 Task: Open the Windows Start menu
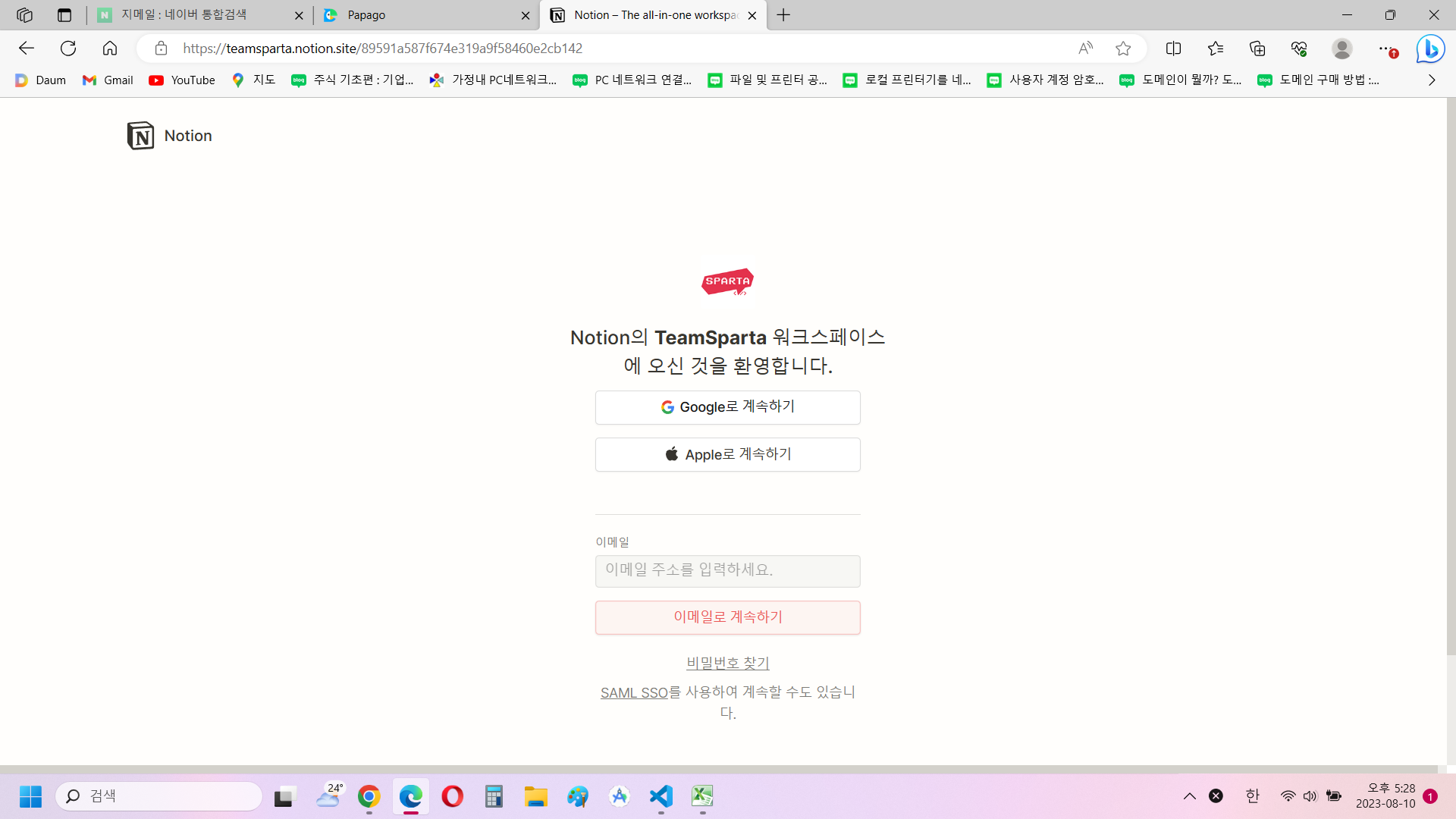(30, 796)
